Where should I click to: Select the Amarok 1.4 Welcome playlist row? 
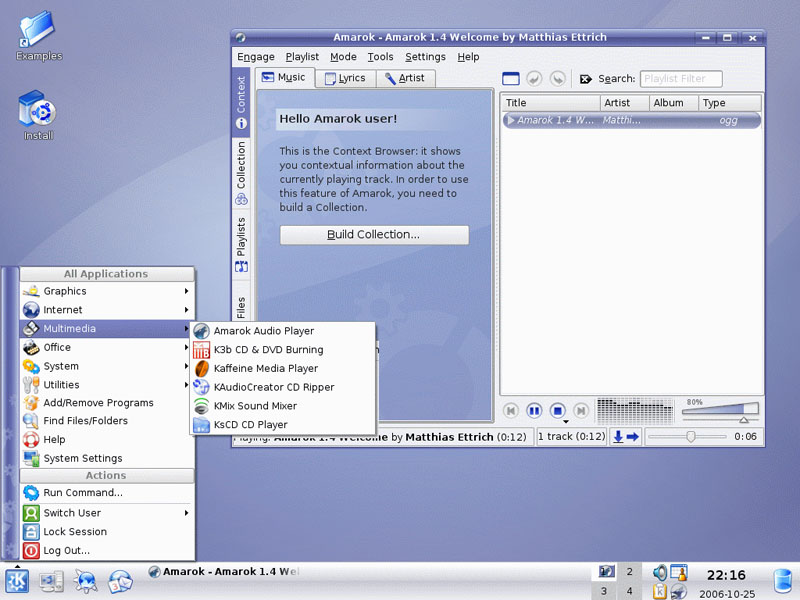632,120
